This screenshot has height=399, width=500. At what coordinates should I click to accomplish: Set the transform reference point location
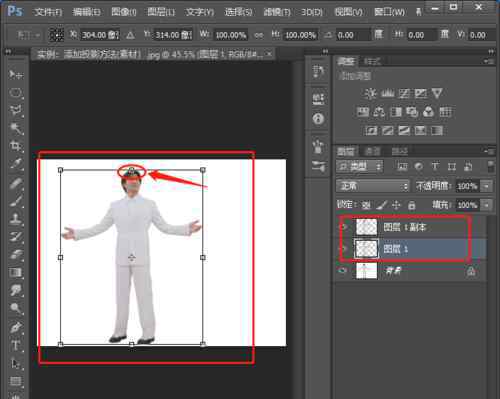pyautogui.click(x=56, y=35)
